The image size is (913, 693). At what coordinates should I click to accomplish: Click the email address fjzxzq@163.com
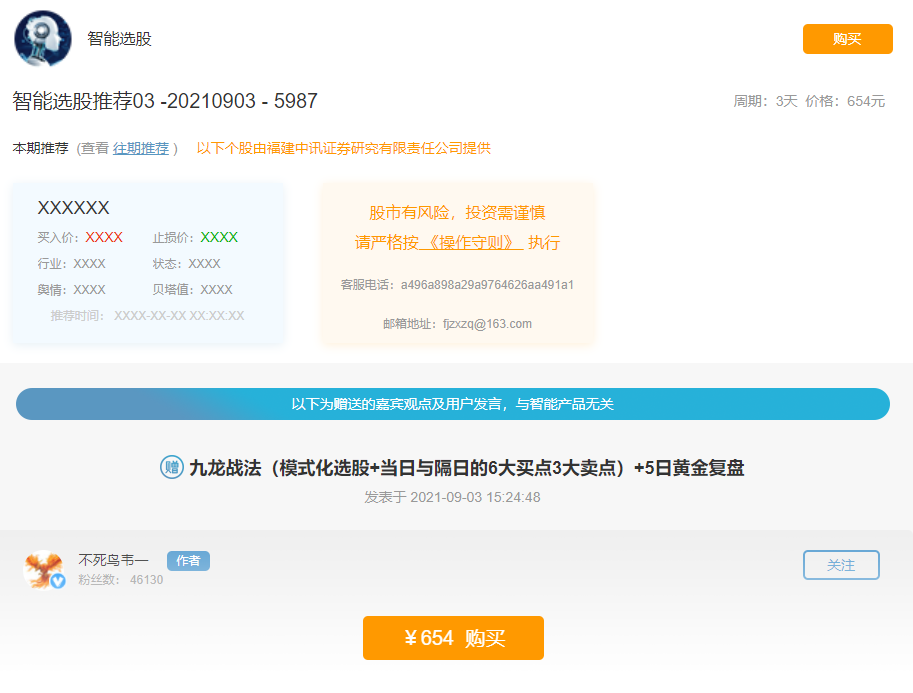pyautogui.click(x=487, y=324)
